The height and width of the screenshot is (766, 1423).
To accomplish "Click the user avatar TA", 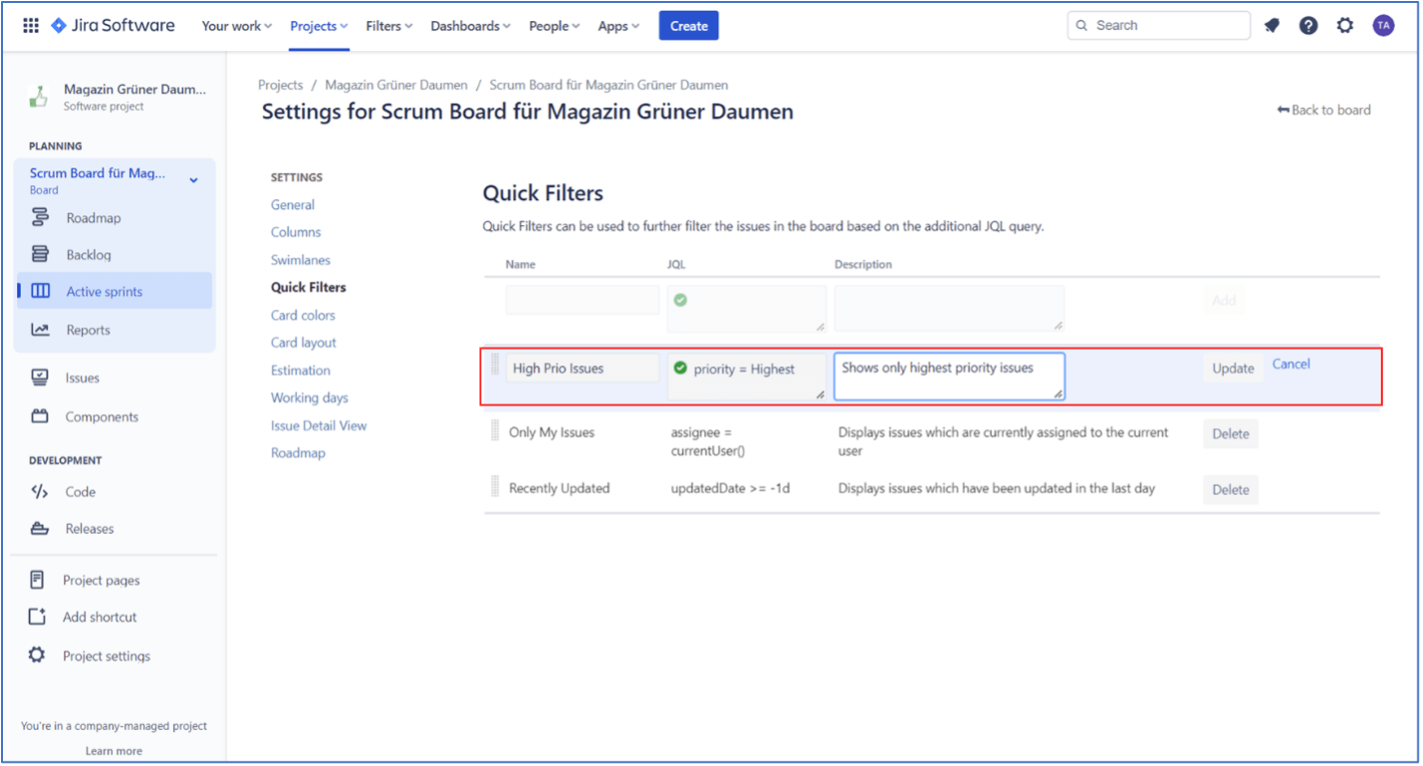I will [x=1383, y=26].
